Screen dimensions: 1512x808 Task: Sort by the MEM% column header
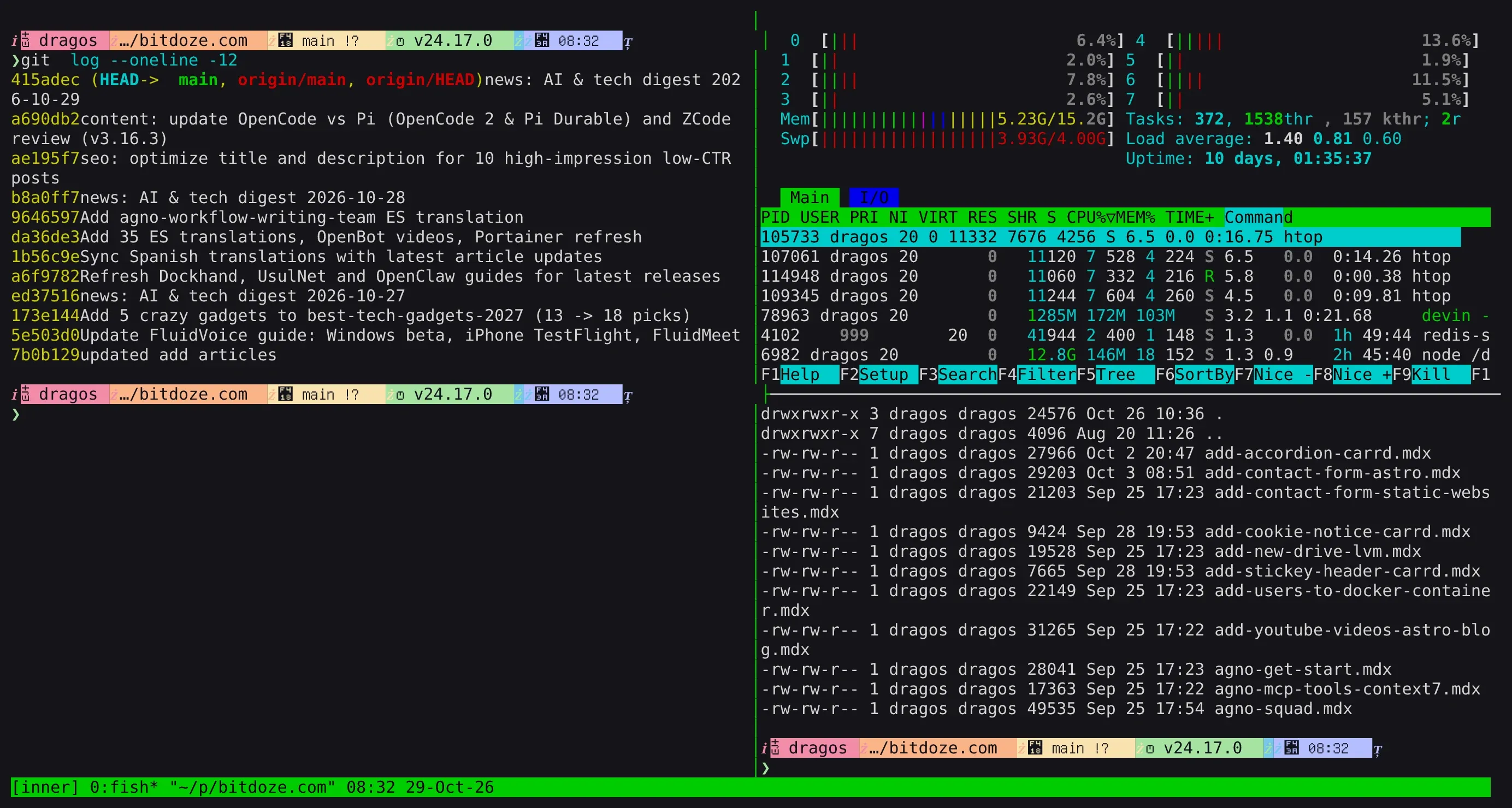click(1135, 218)
